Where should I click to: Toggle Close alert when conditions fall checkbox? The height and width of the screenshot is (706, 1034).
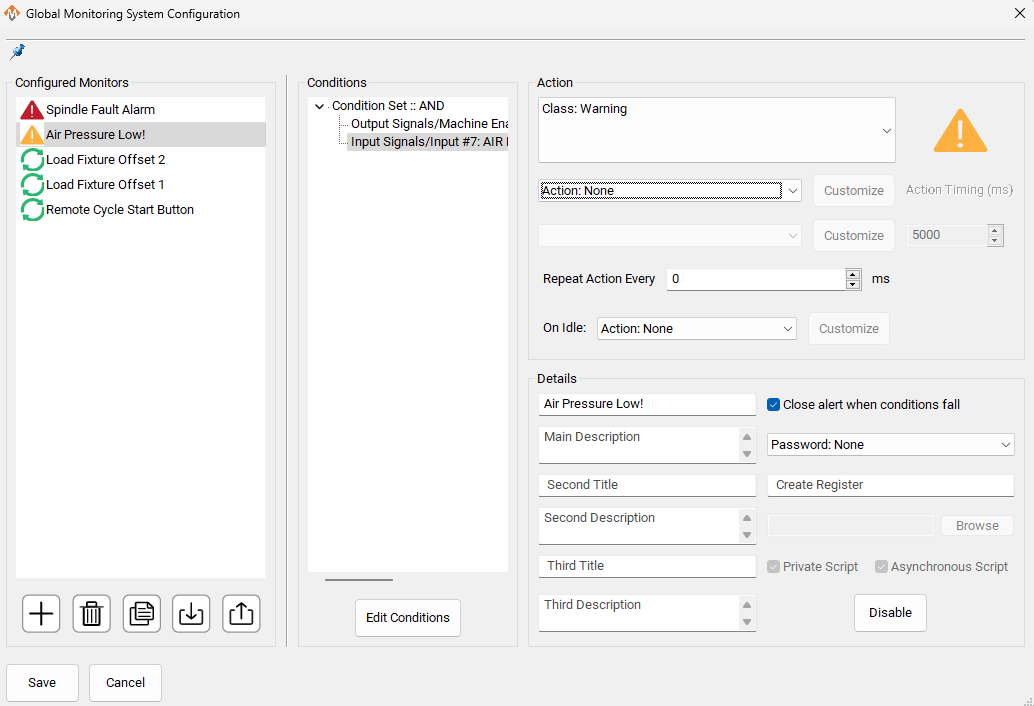773,405
